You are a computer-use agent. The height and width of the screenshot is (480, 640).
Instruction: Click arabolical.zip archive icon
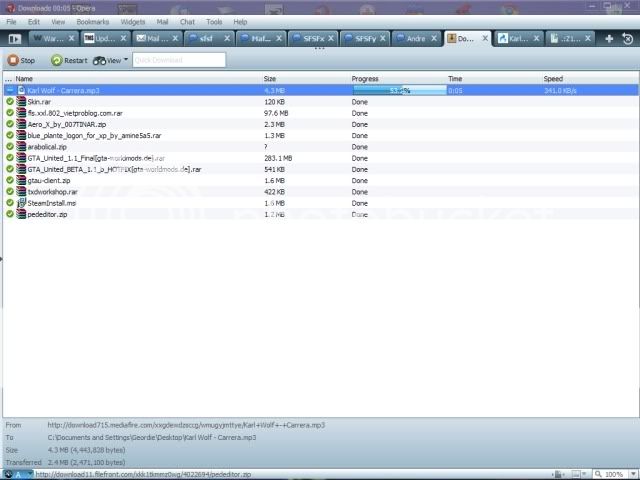[21, 147]
